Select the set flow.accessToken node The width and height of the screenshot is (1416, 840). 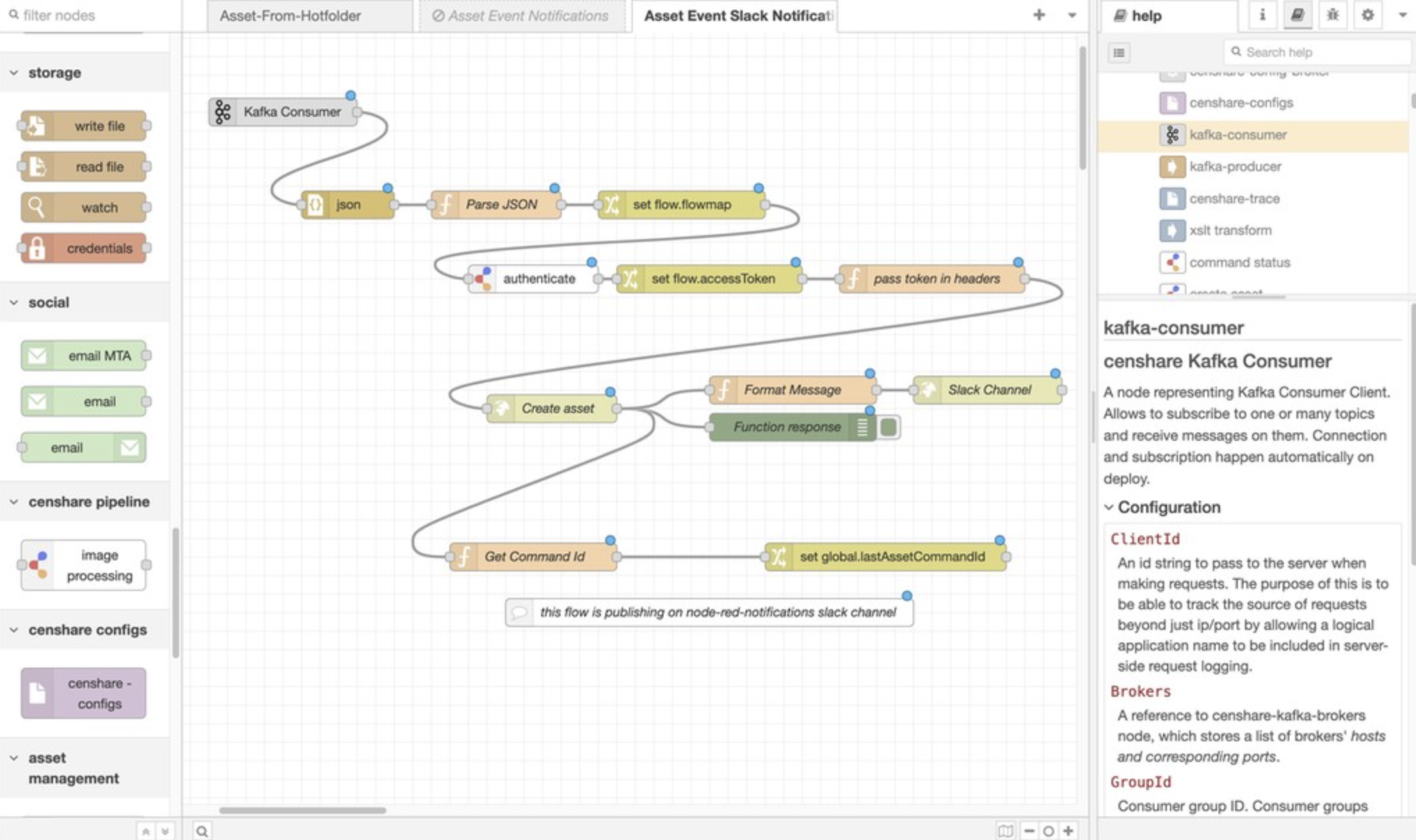click(709, 279)
